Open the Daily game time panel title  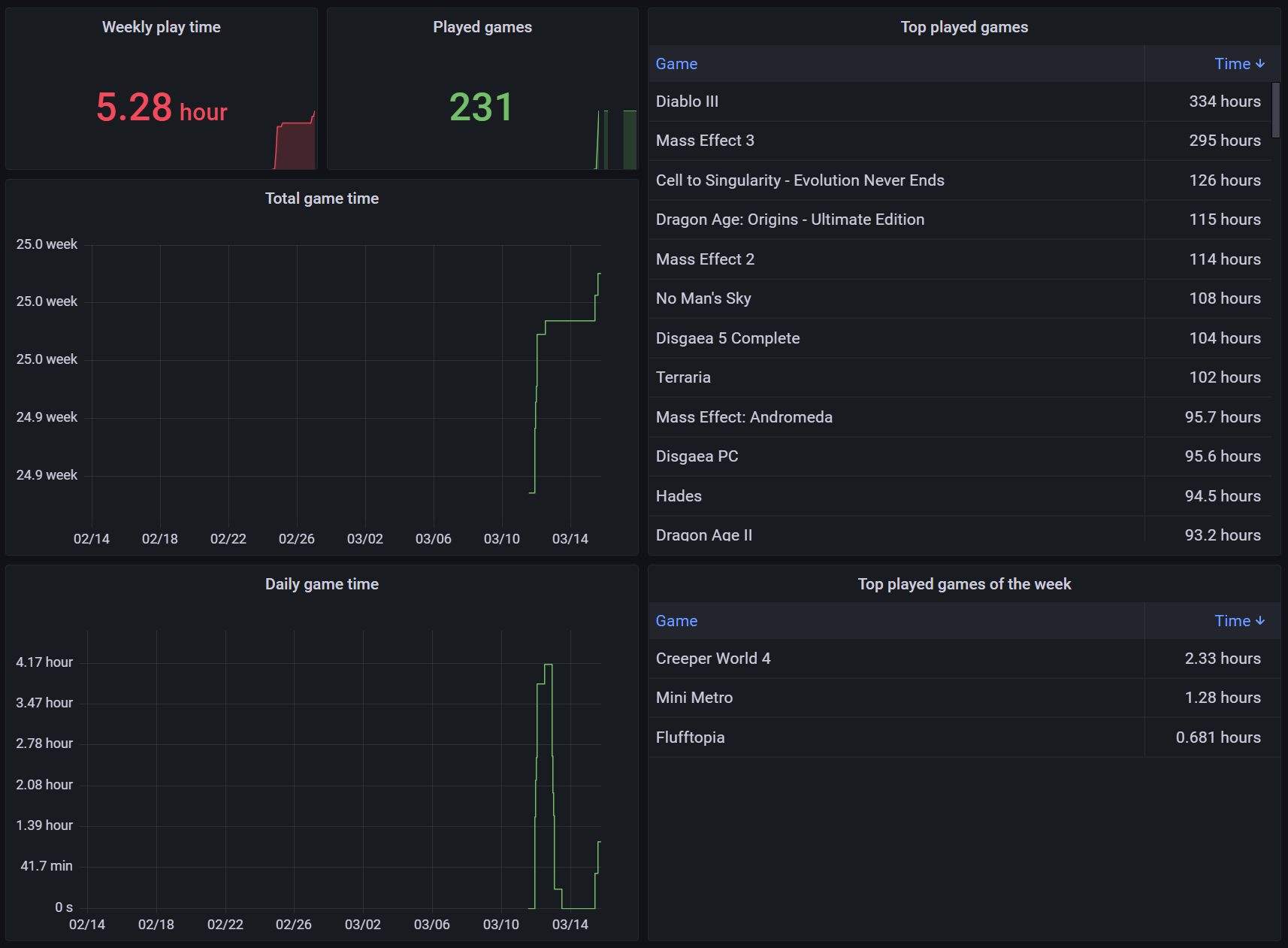coord(322,584)
